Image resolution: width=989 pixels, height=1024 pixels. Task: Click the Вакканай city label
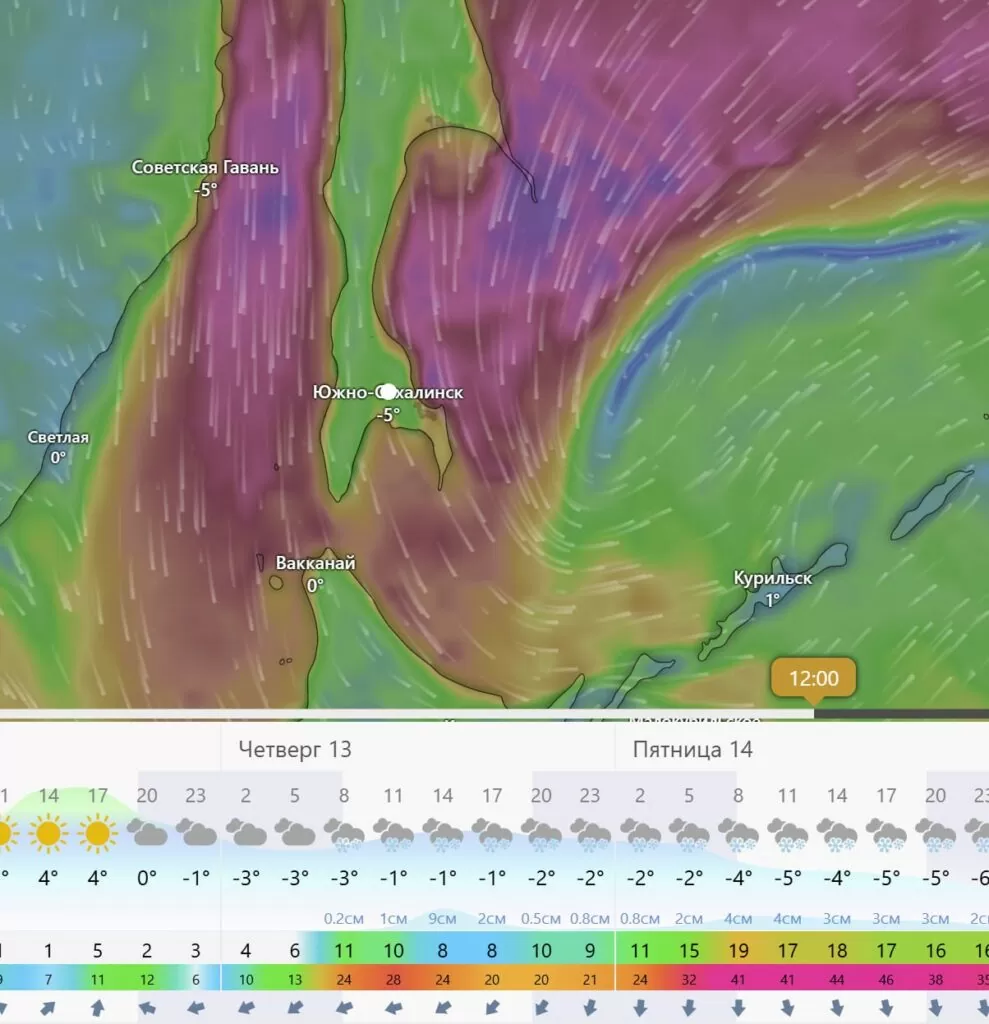316,563
